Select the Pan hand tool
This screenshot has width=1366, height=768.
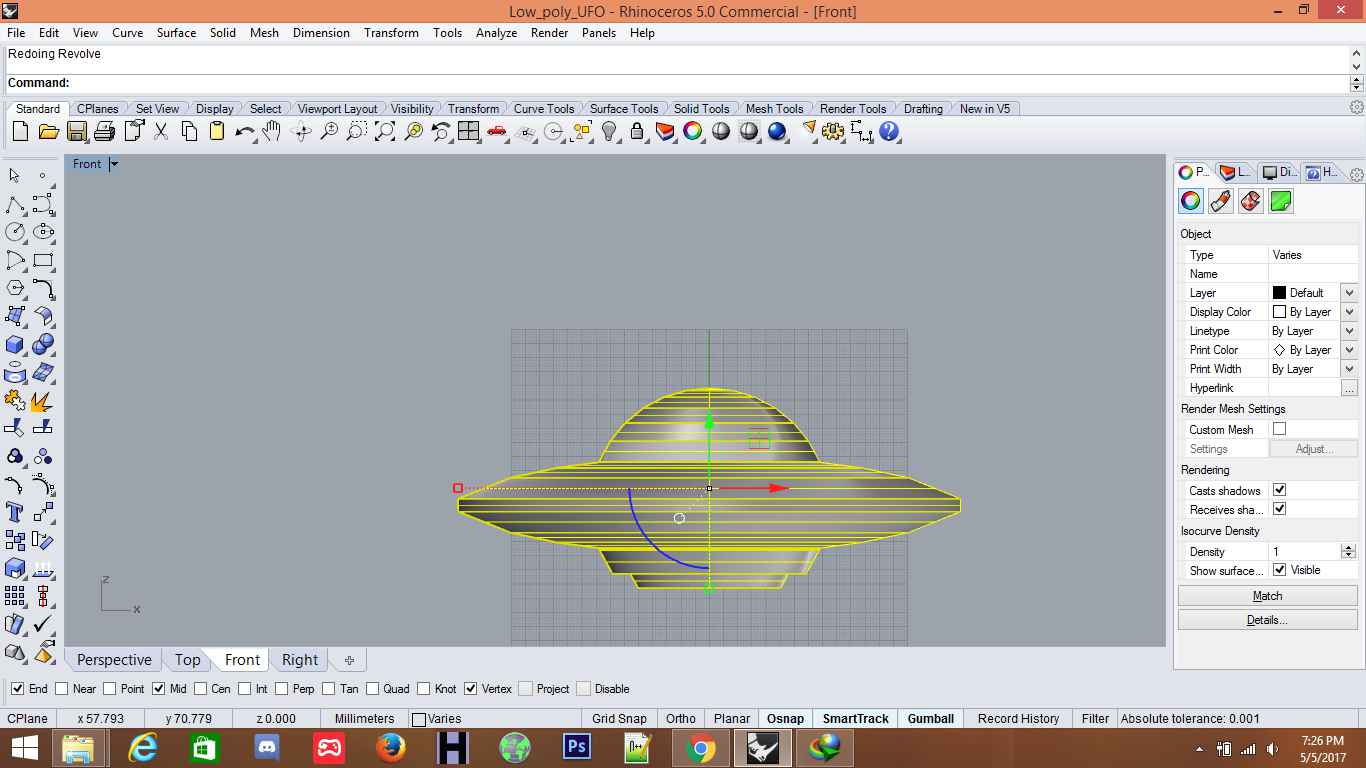[272, 131]
